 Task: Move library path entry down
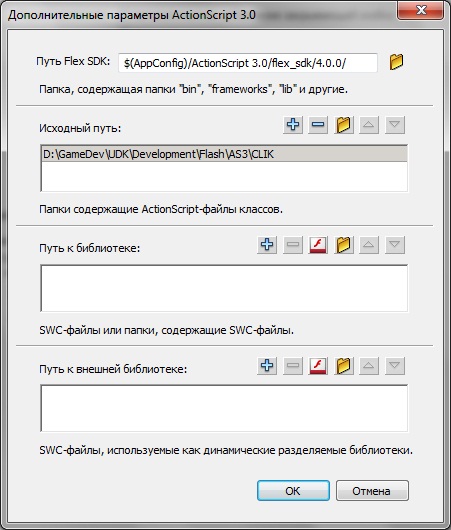(395, 245)
